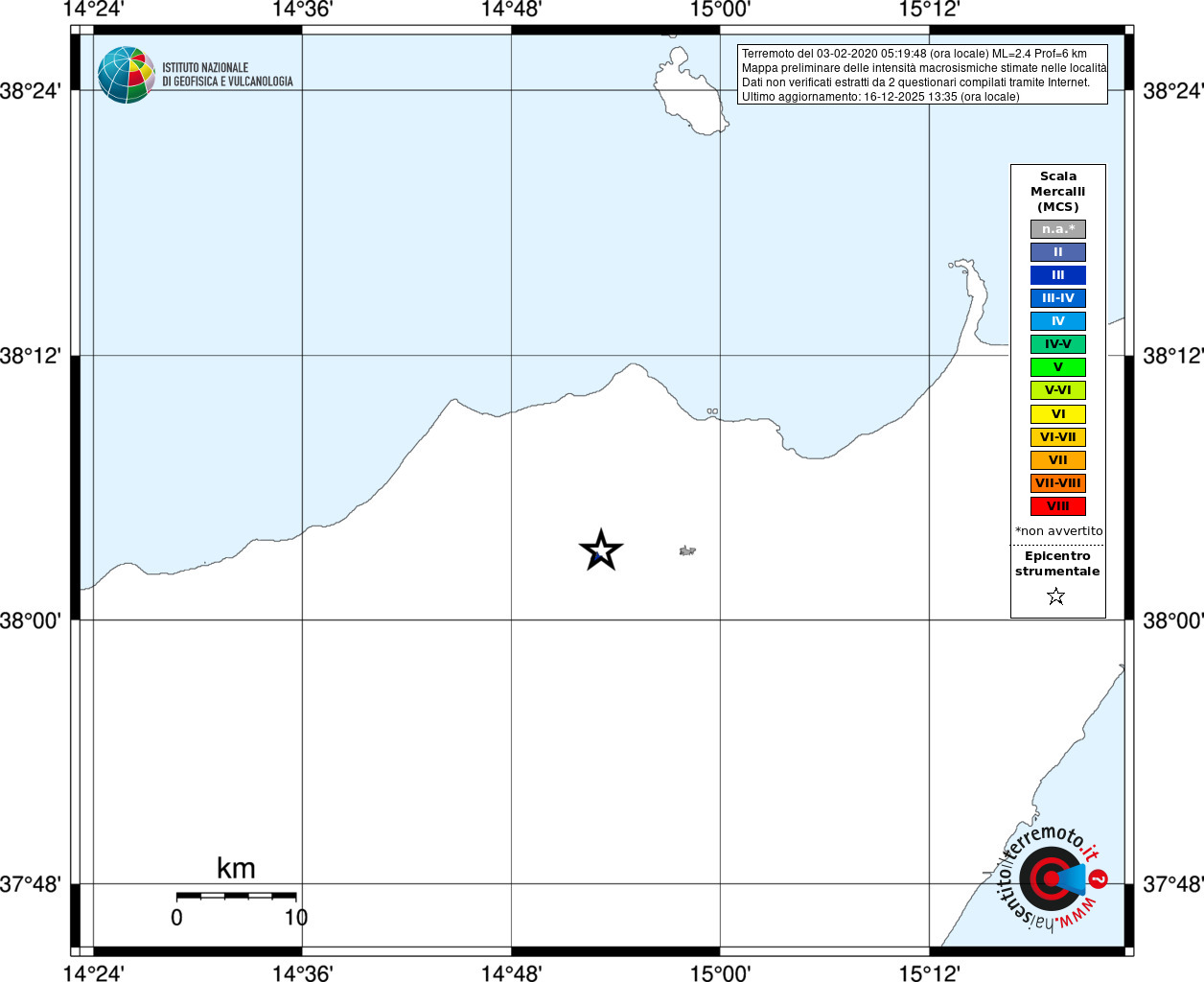
Task: Click the 'Ultimo aggiornamento' info line
Action: coord(880,97)
